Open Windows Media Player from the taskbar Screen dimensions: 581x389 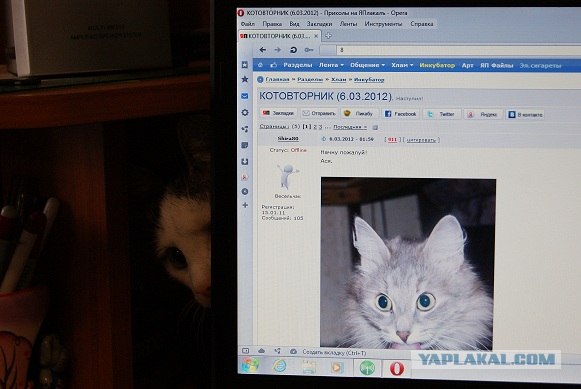click(x=337, y=368)
